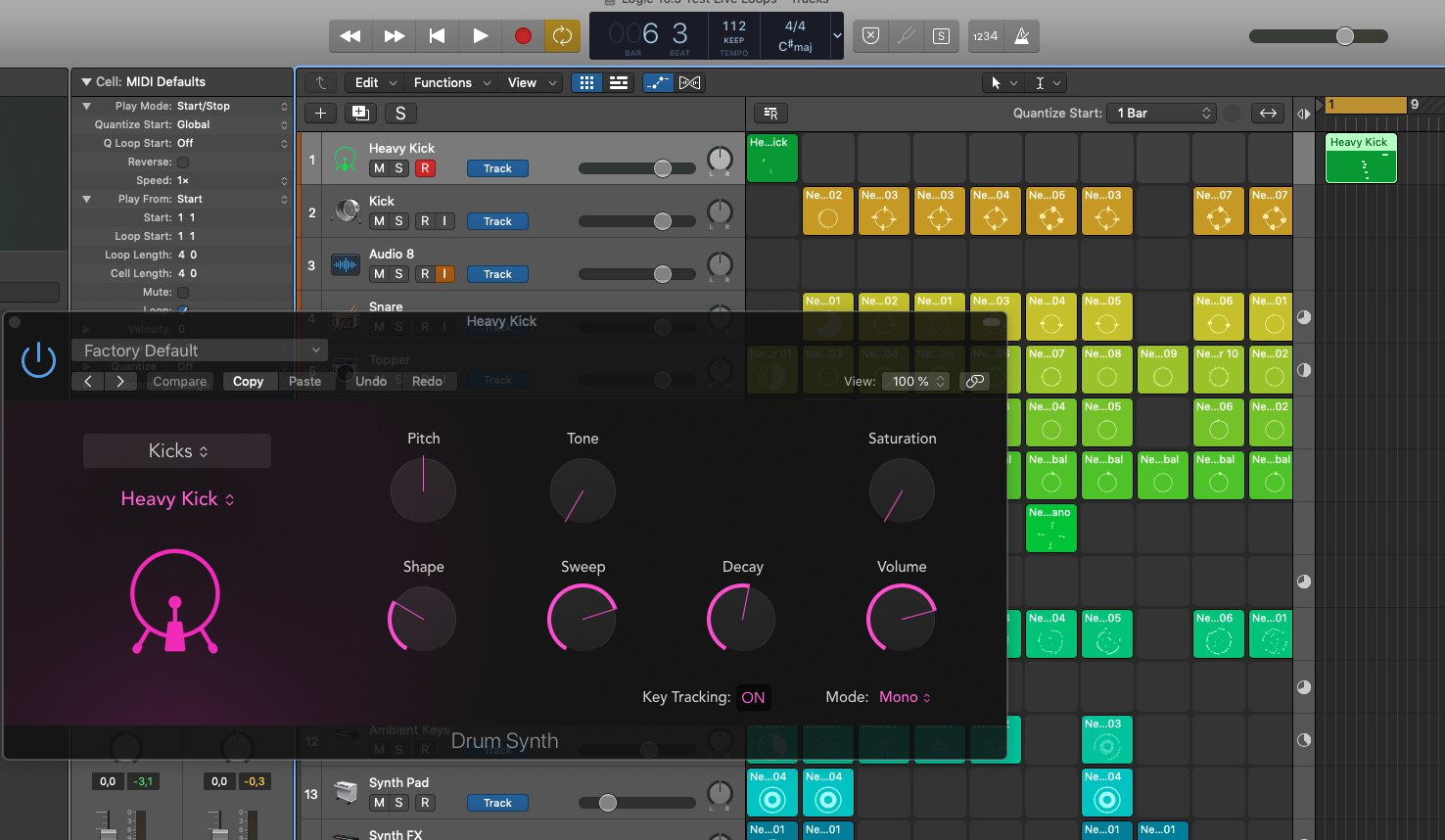Screen dimensions: 1445x840
Task: Open the Quantize Start 1 Bar dropdown
Action: pos(1161,114)
